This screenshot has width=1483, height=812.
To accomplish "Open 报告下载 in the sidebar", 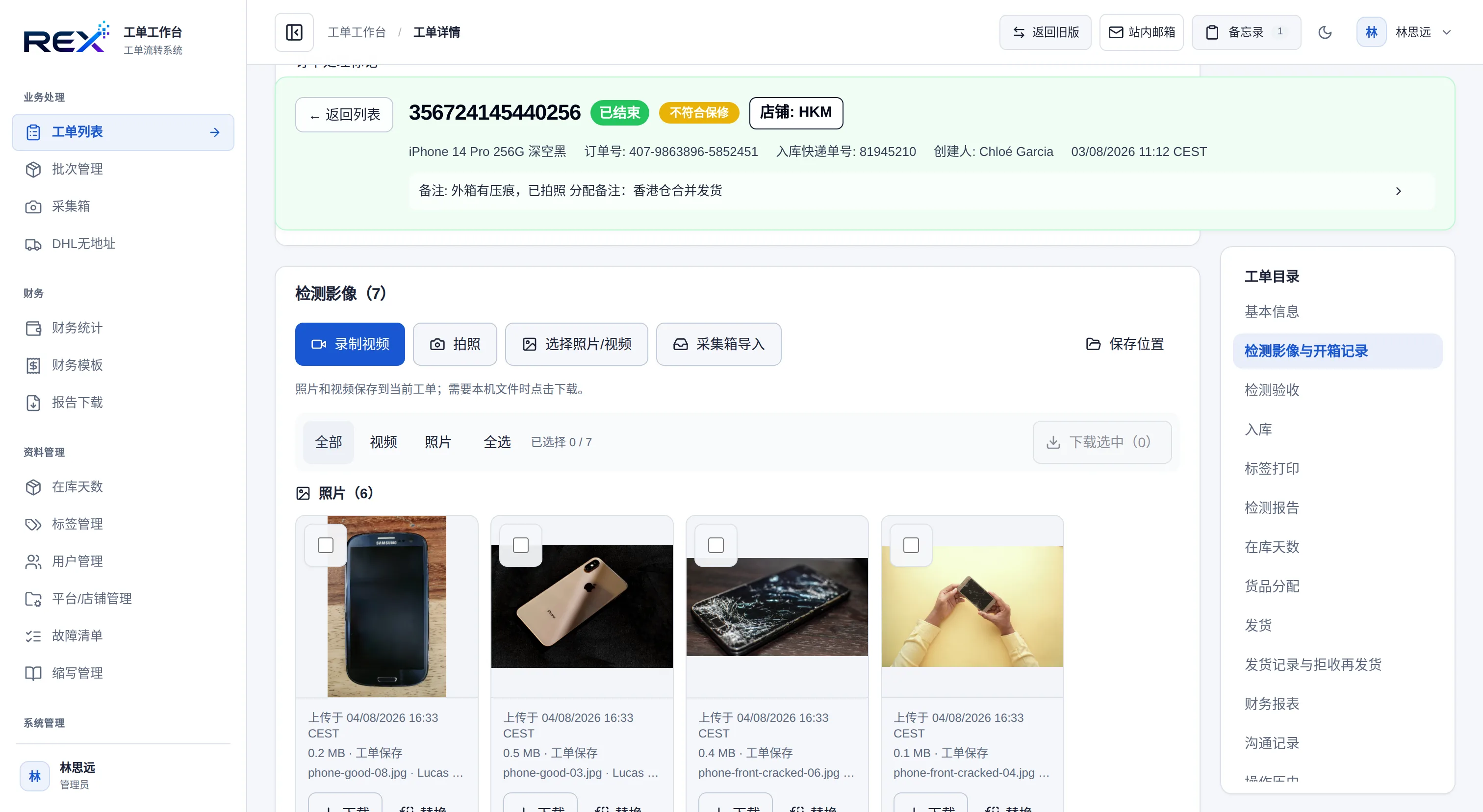I will (123, 403).
